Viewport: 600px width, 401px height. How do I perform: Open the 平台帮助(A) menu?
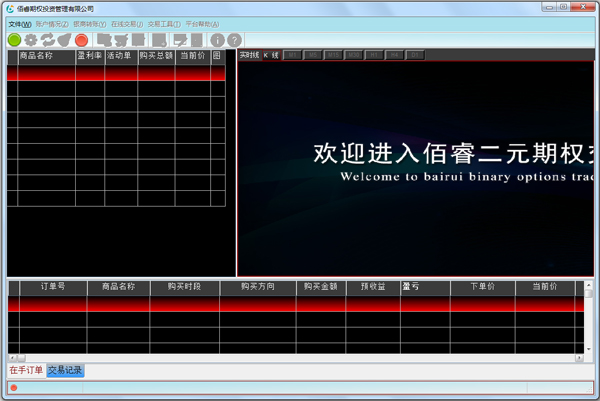202,24
